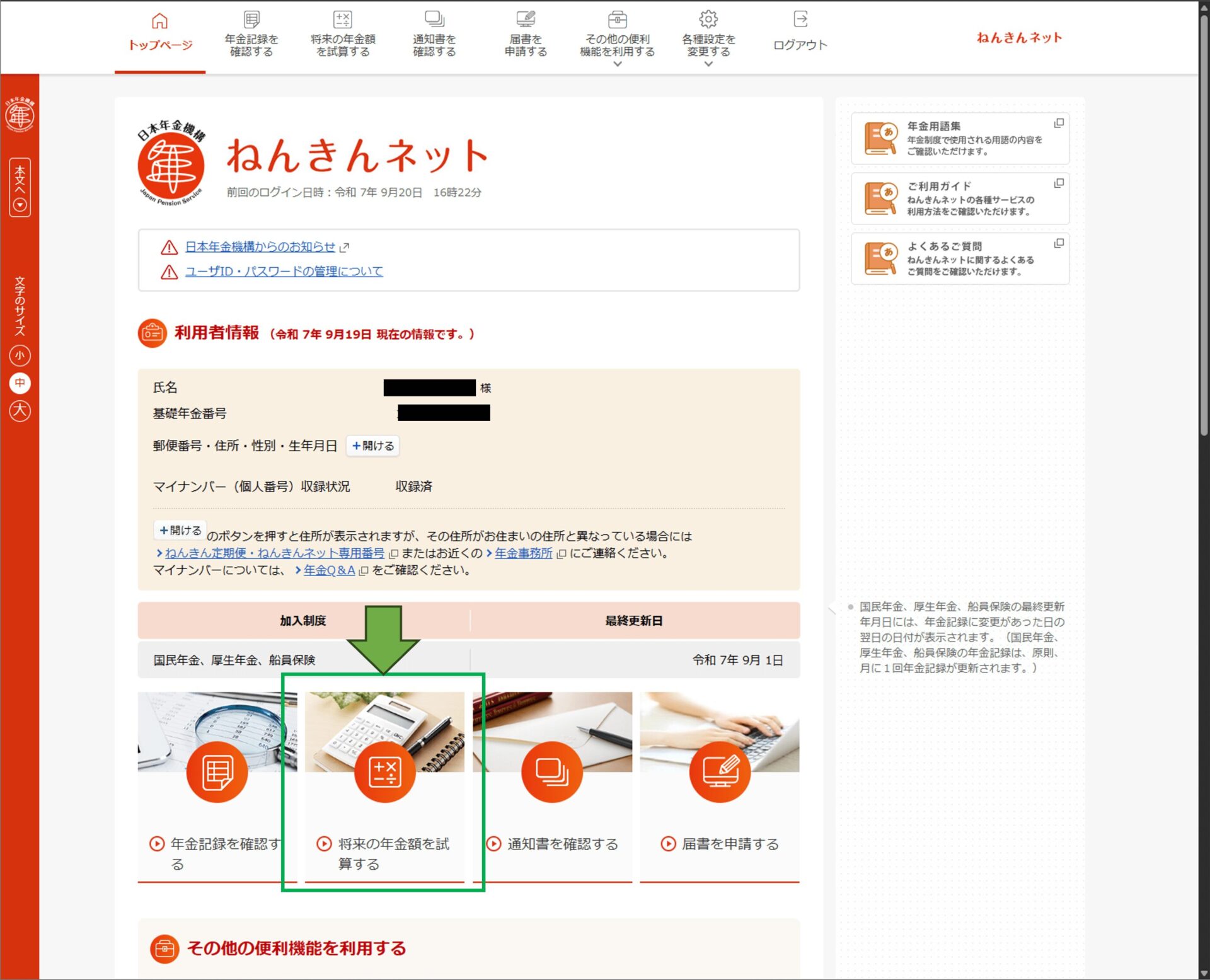Click the Japan Pension Service logo in sidebar
Image resolution: width=1210 pixels, height=980 pixels.
pyautogui.click(x=20, y=115)
